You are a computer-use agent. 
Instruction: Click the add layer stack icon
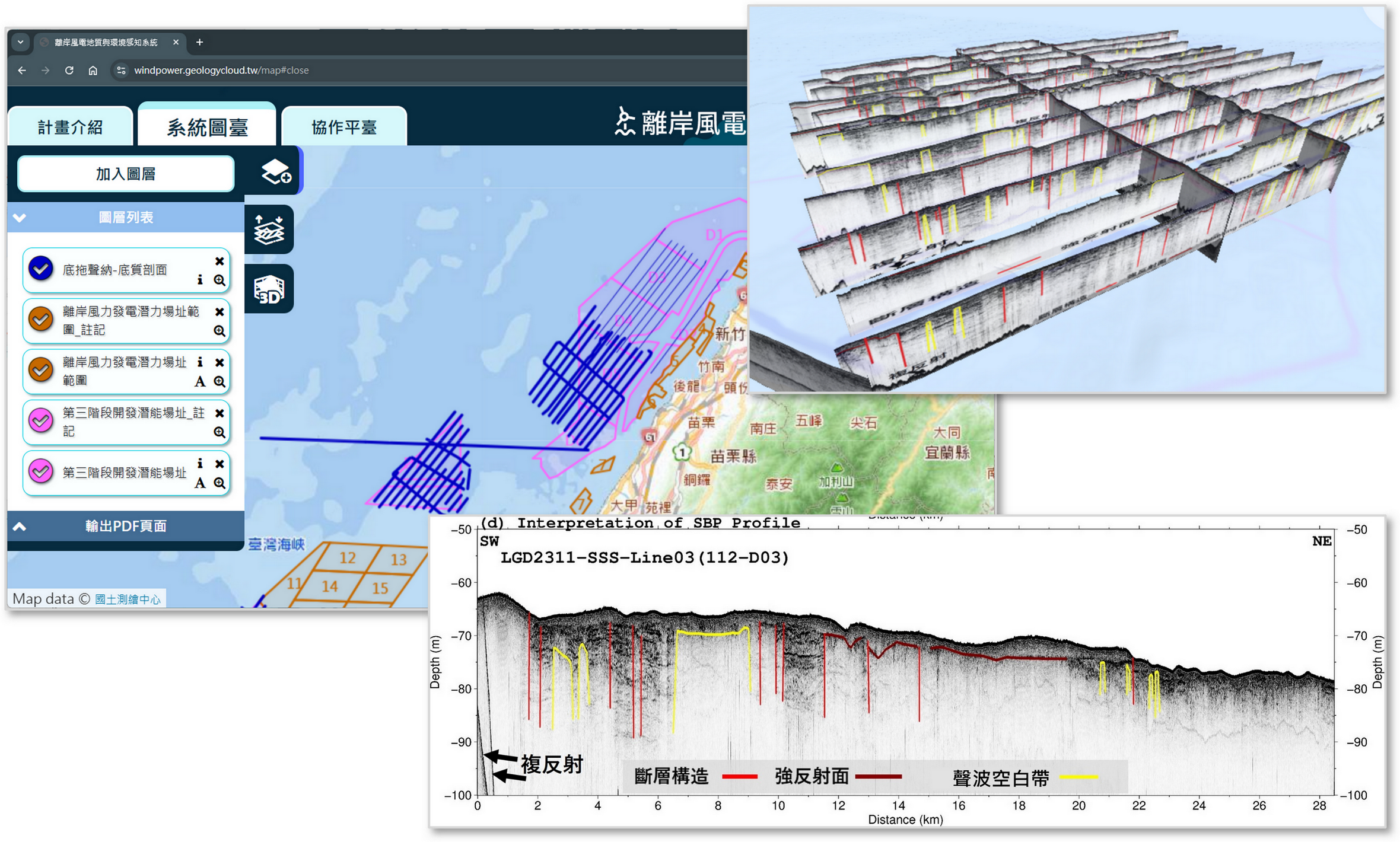(276, 172)
